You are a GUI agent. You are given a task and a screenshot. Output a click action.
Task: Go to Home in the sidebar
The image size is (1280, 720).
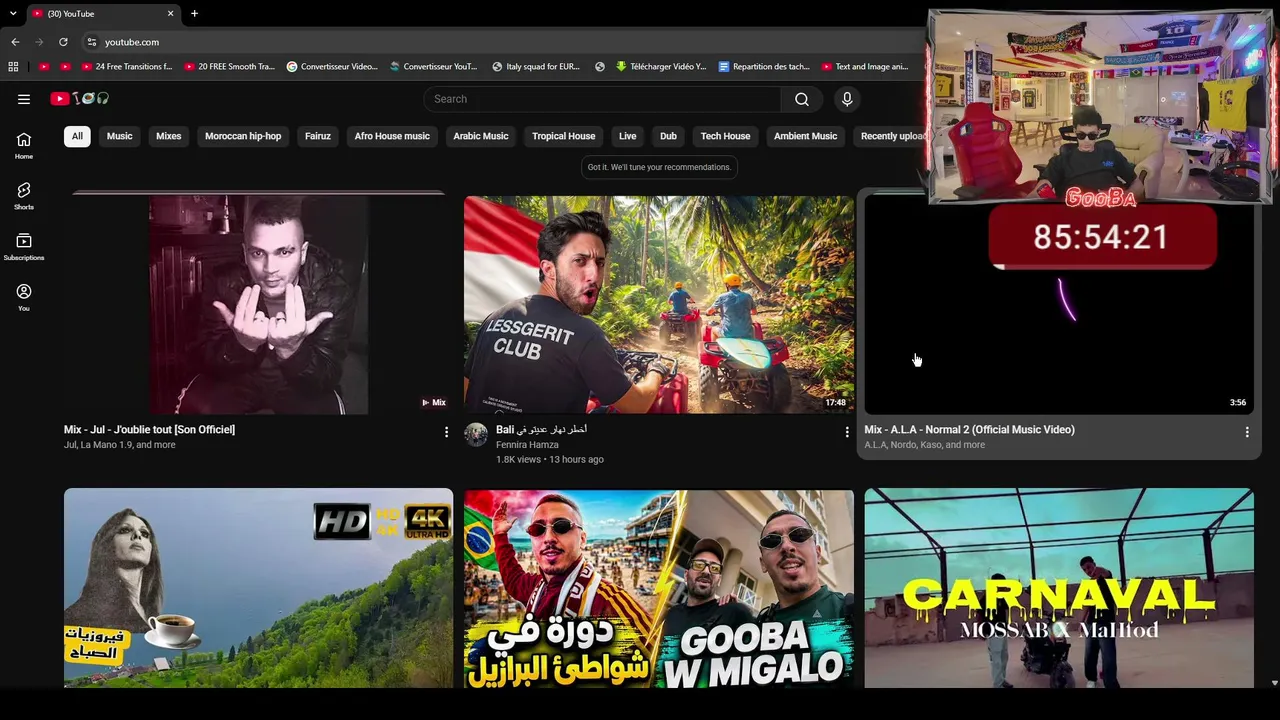pos(24,146)
